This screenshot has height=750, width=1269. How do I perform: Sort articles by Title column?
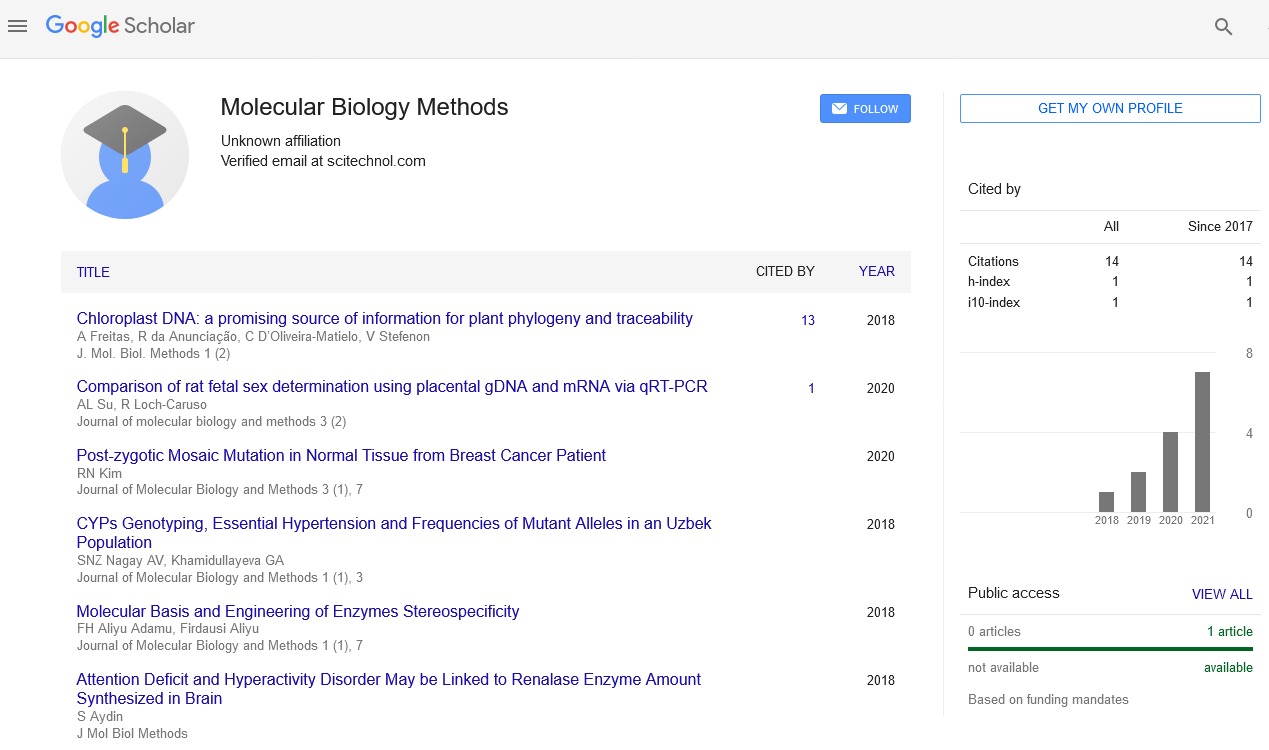(x=93, y=272)
